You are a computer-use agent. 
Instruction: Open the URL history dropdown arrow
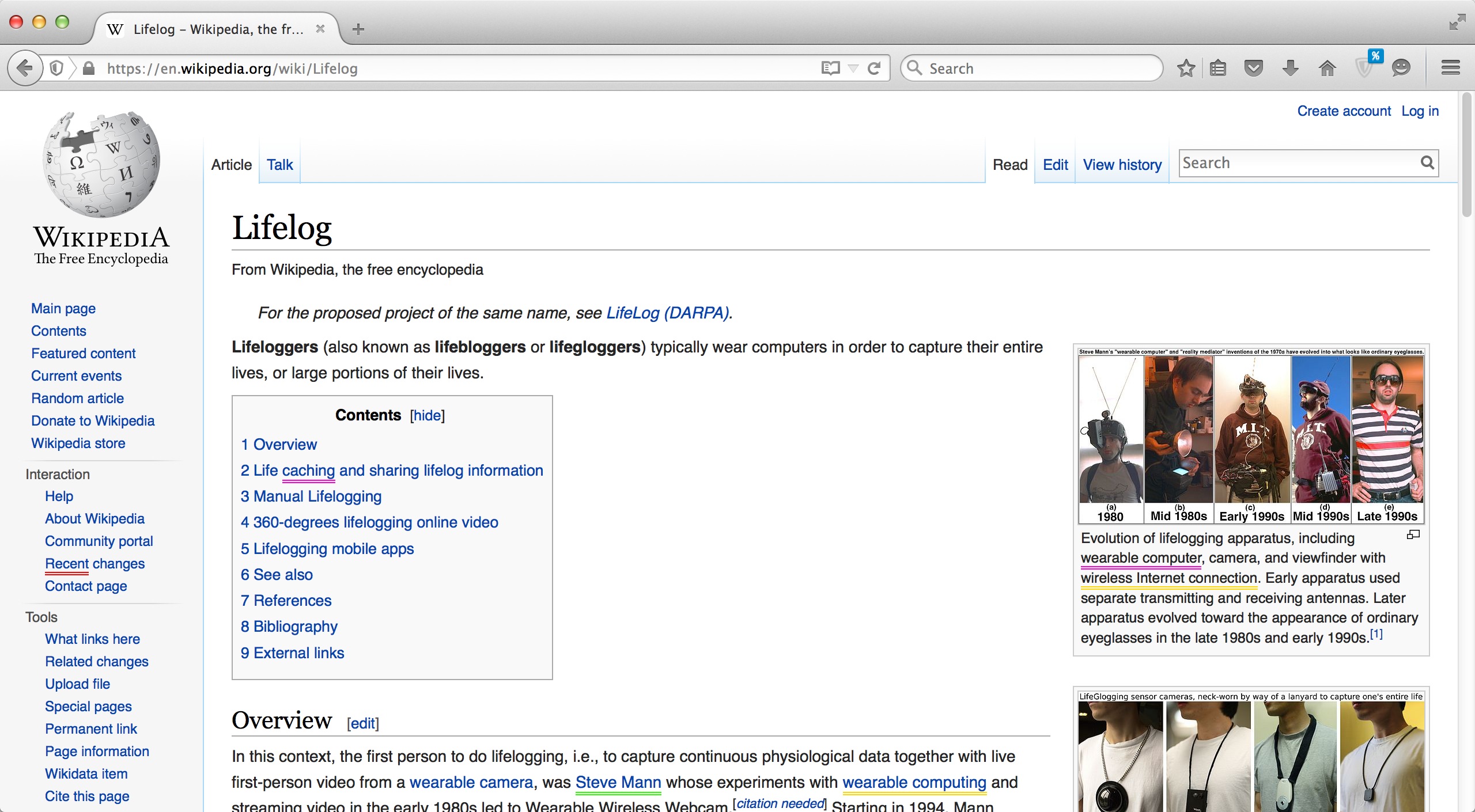(x=853, y=69)
